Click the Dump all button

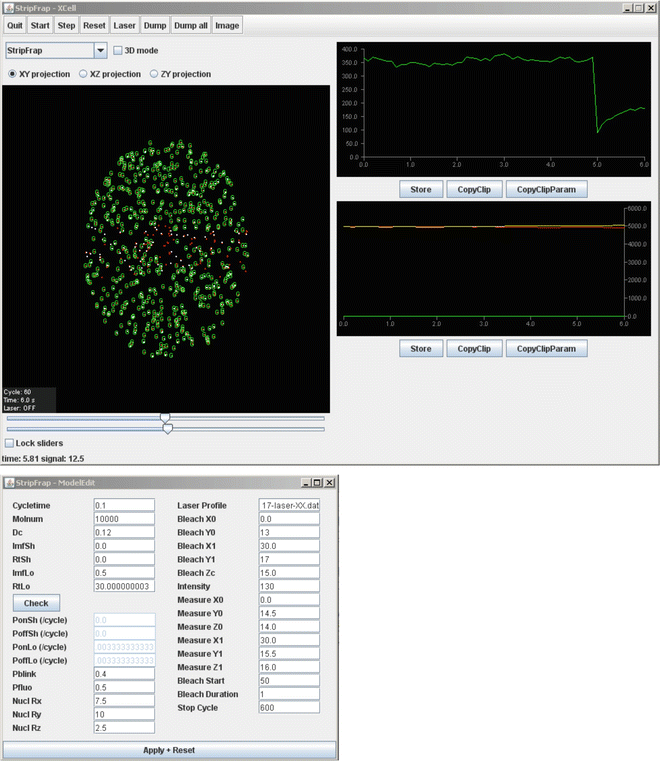190,25
